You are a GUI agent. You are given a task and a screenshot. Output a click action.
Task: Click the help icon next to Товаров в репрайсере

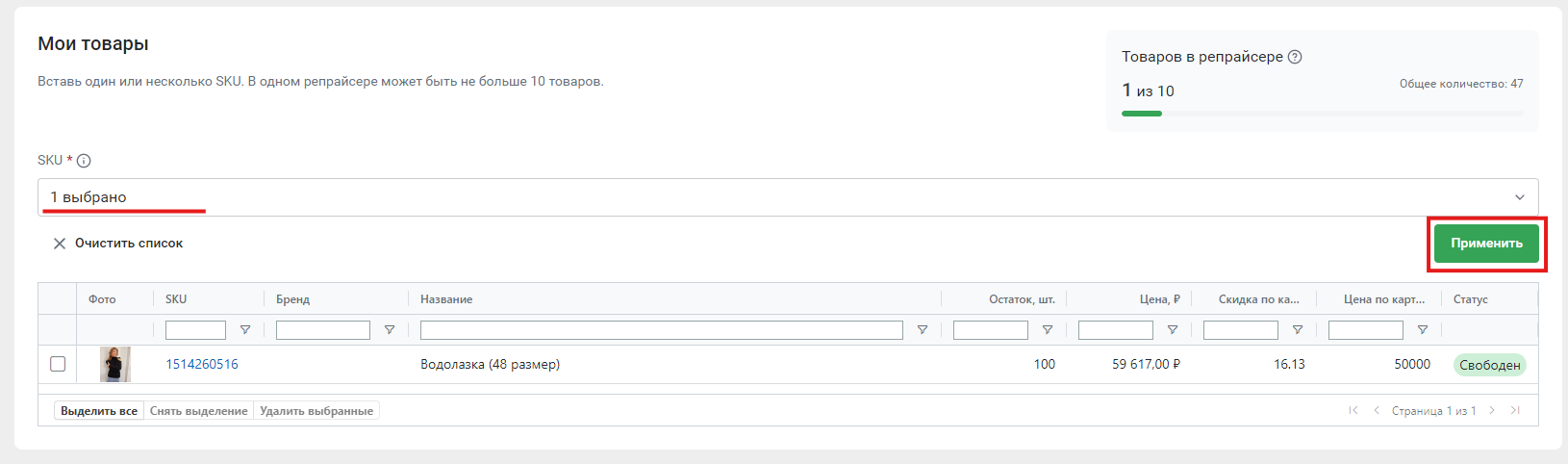click(x=1295, y=57)
